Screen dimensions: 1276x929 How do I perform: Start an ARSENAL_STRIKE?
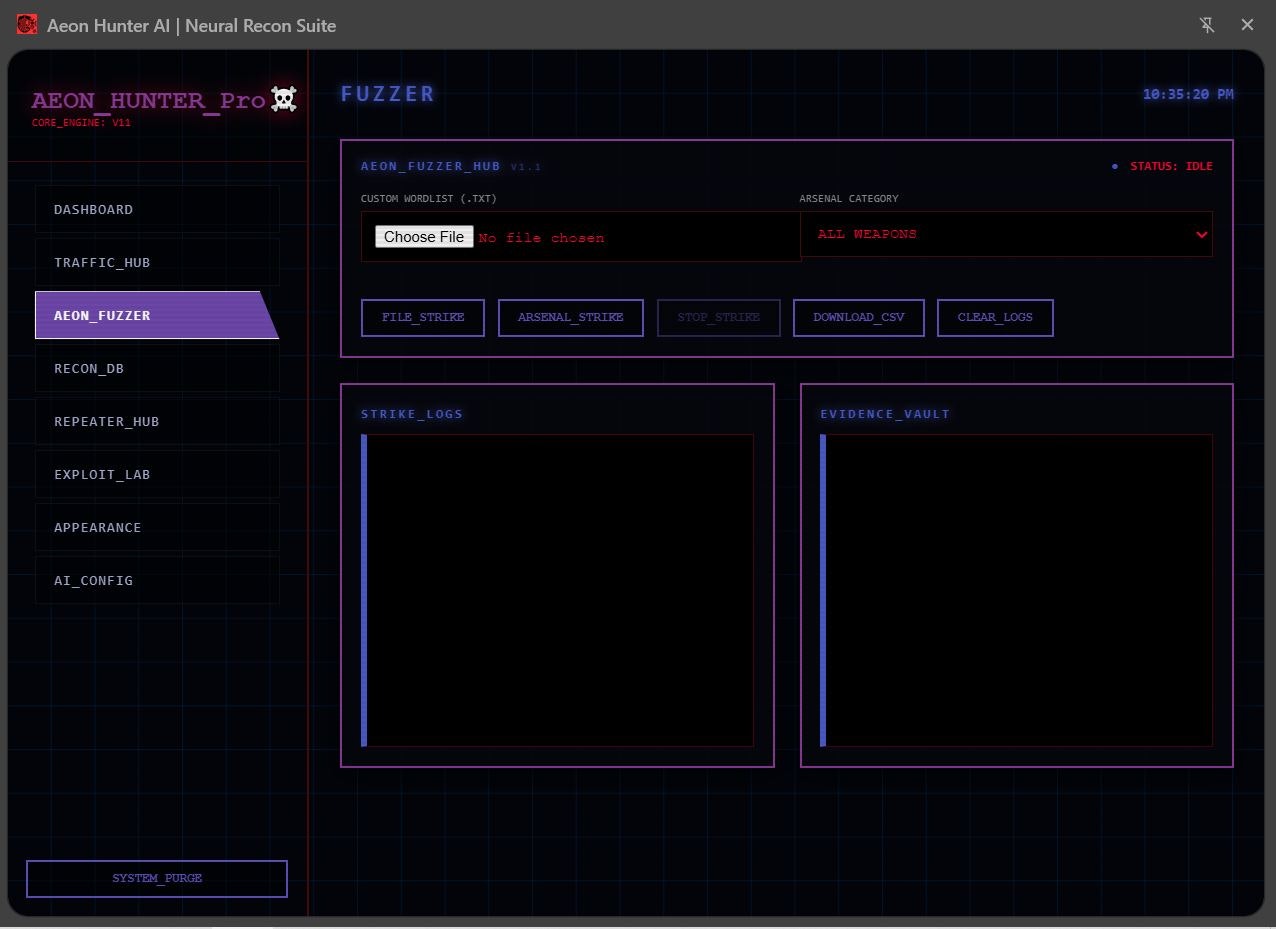(570, 317)
